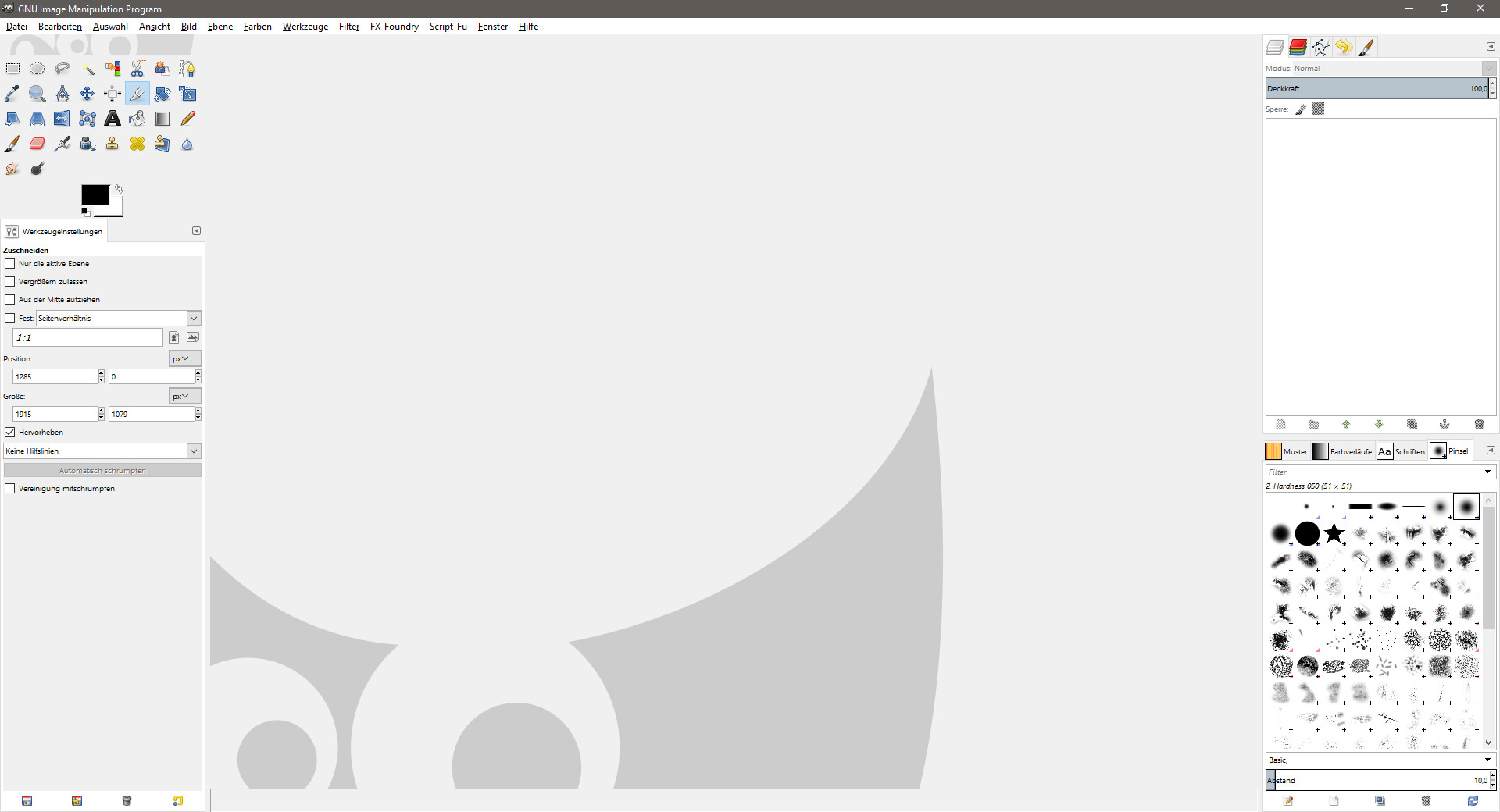Tick 'Vergrößern zulassen' checkbox
This screenshot has width=1500, height=812.
(10, 282)
